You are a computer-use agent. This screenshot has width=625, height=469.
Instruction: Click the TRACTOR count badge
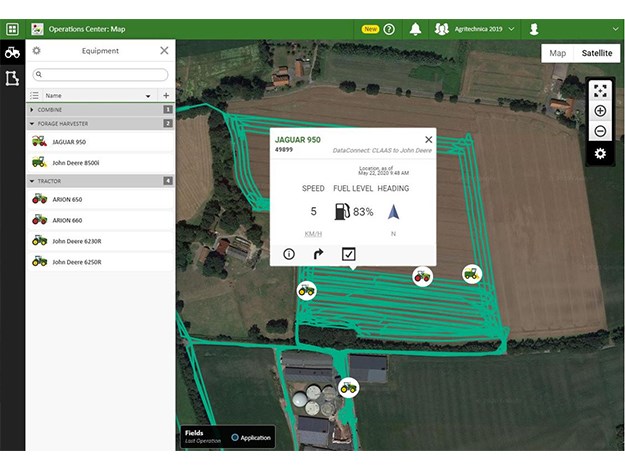(x=168, y=181)
